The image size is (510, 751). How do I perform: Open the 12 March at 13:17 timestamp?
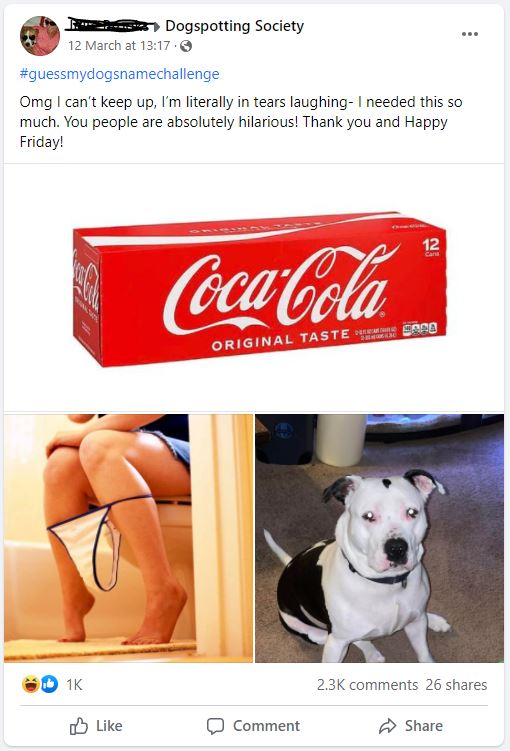(x=119, y=46)
